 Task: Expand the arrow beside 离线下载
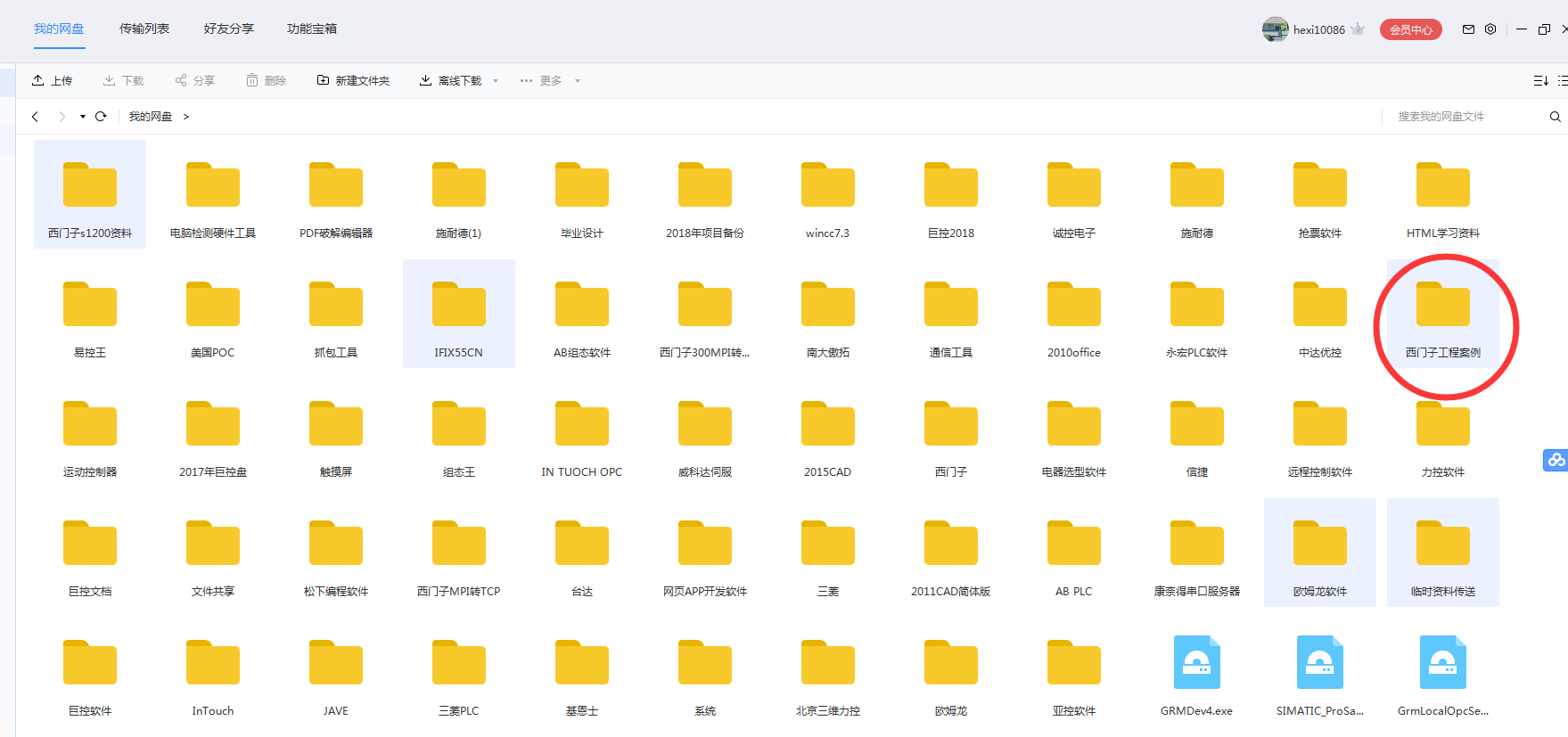(x=496, y=81)
